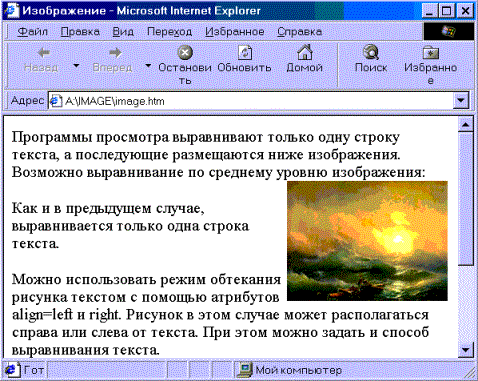Screen dimensions: 478x381
Task: Click the scrollbar down arrow
Action: tap(466, 350)
